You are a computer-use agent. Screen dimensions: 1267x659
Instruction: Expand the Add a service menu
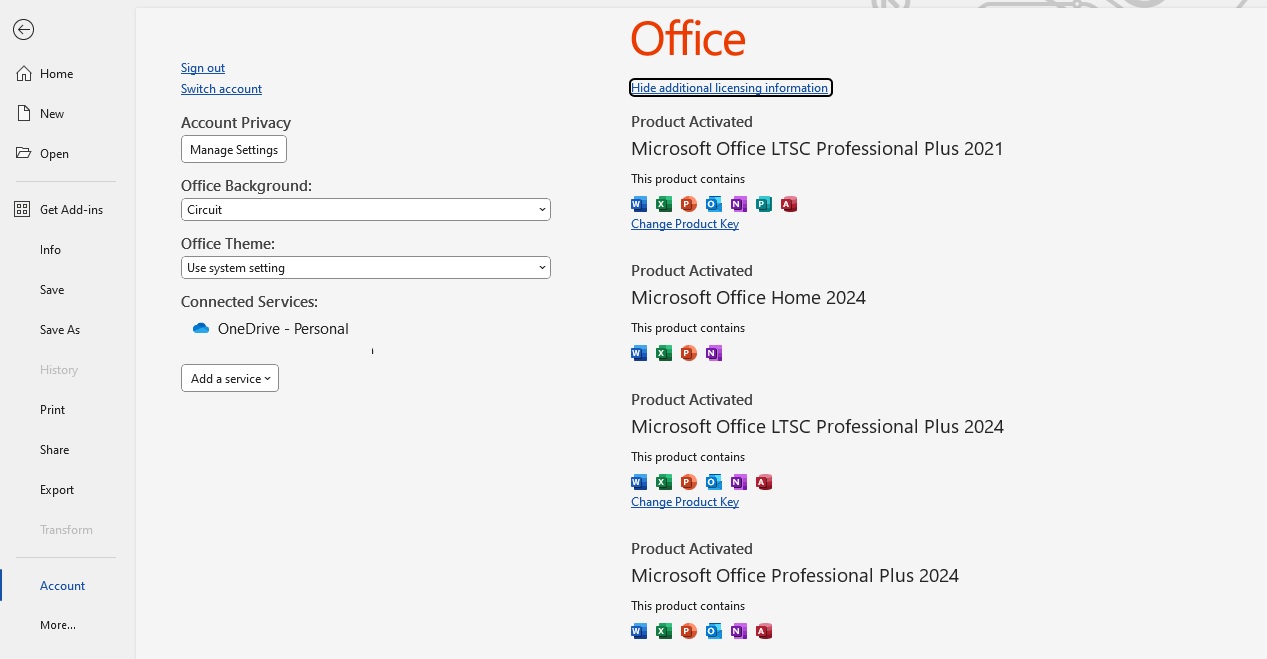click(x=230, y=379)
